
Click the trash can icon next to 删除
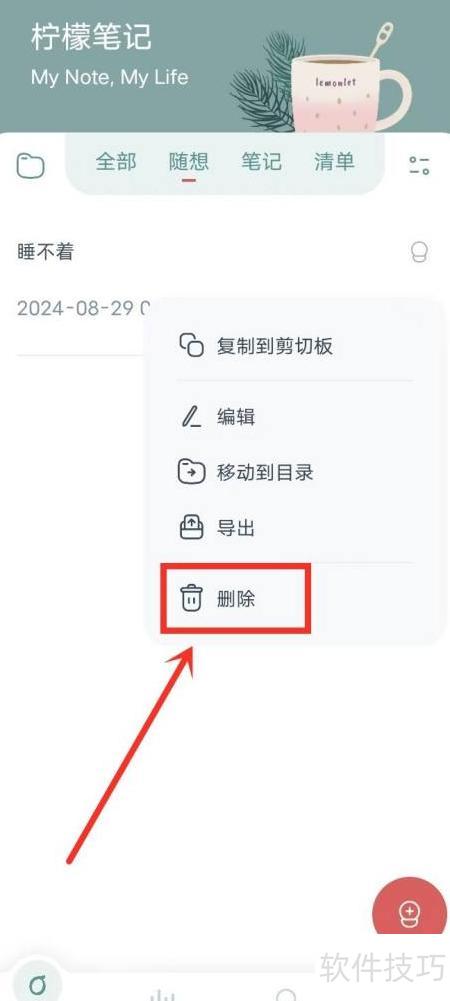191,599
